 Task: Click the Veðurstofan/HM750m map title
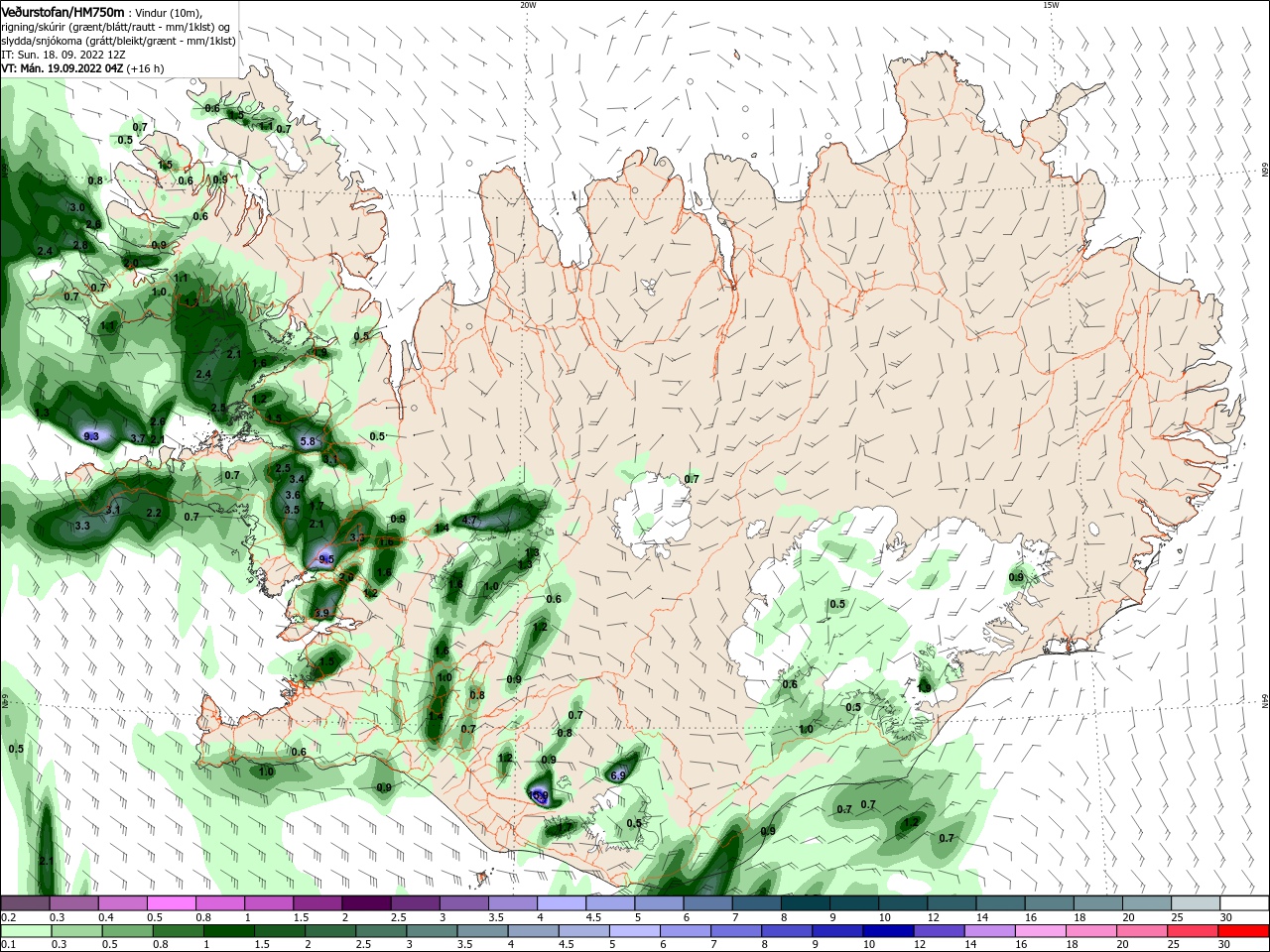pos(63,11)
